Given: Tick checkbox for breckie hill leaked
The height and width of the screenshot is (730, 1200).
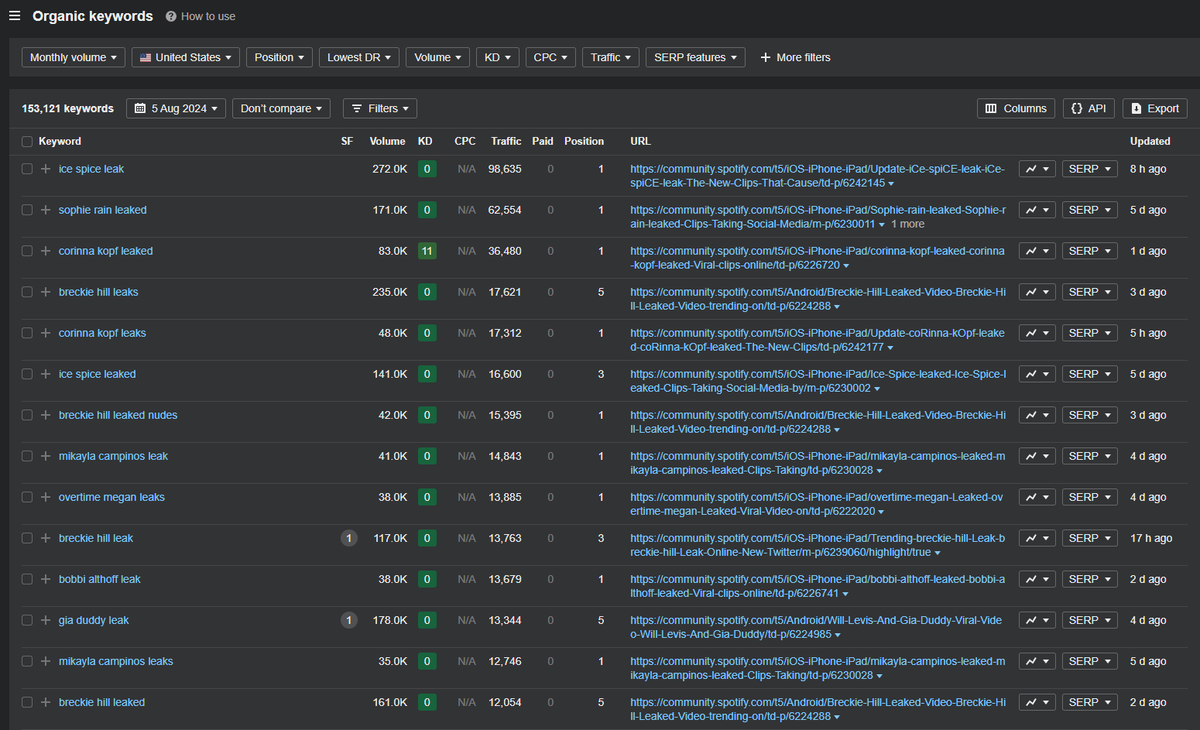Looking at the screenshot, I should tap(27, 702).
